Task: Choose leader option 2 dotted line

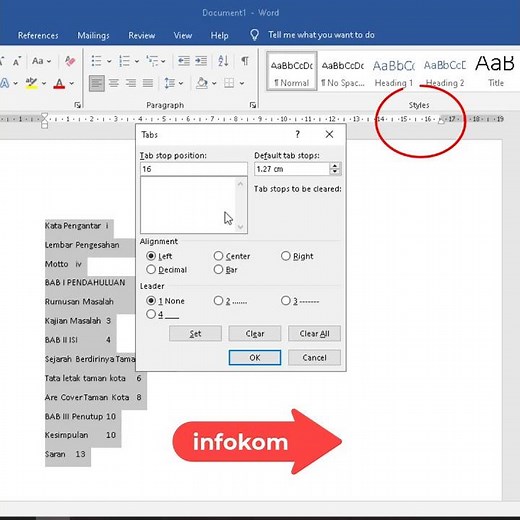Action: [x=218, y=301]
